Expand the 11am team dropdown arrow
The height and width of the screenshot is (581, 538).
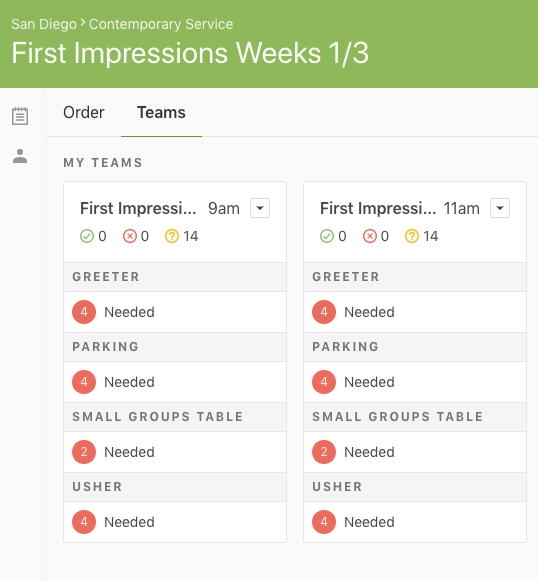(x=500, y=208)
